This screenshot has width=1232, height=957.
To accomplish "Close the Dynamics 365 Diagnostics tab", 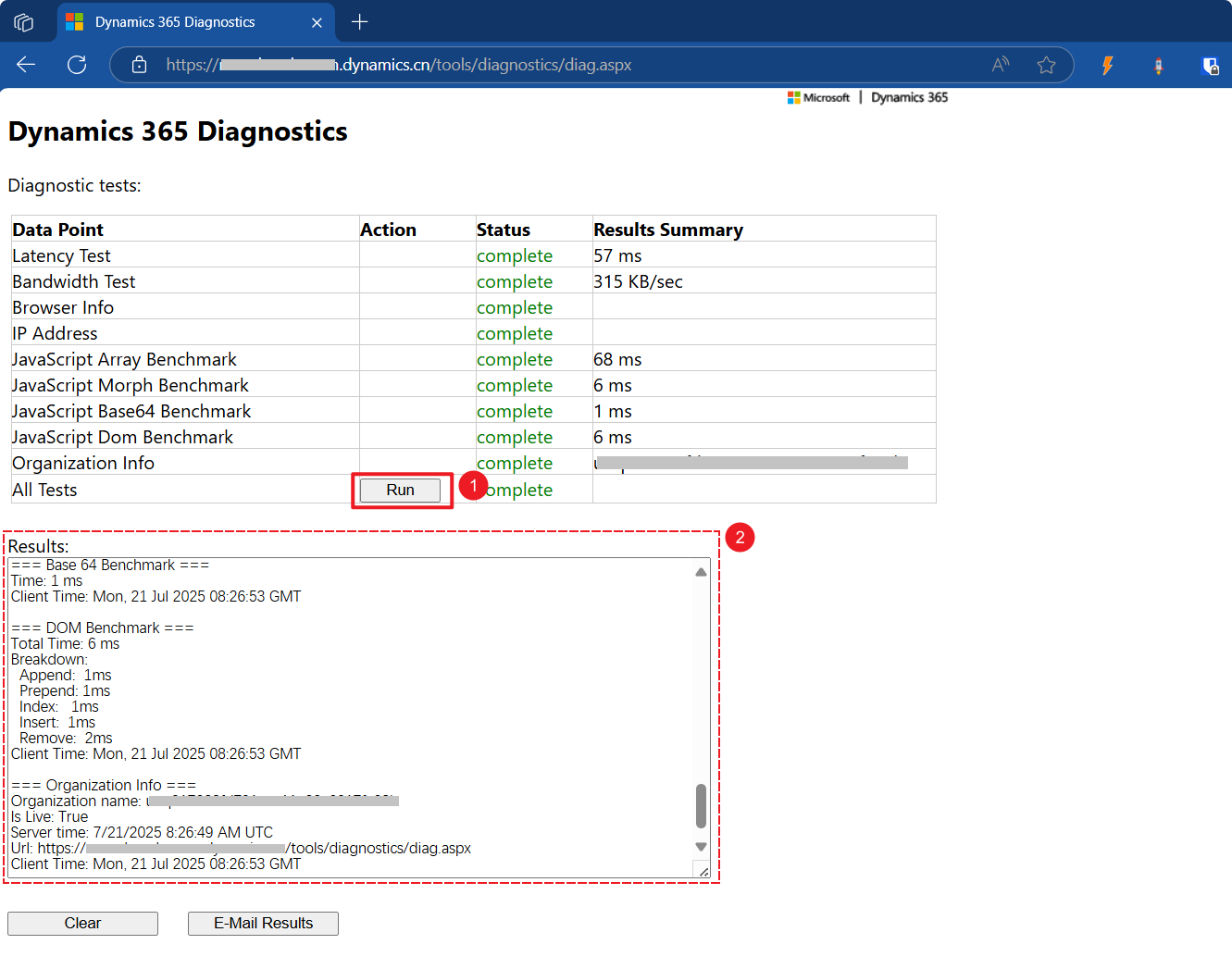I will (317, 22).
